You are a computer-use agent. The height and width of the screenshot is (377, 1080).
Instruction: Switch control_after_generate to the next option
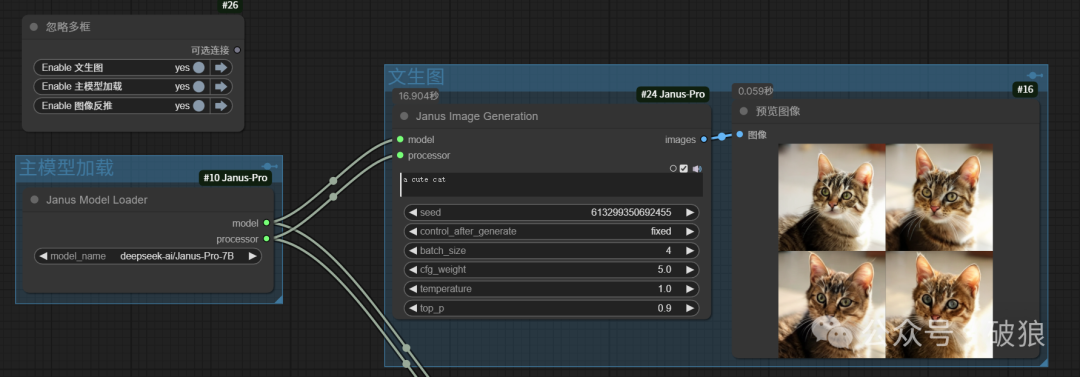coord(690,232)
